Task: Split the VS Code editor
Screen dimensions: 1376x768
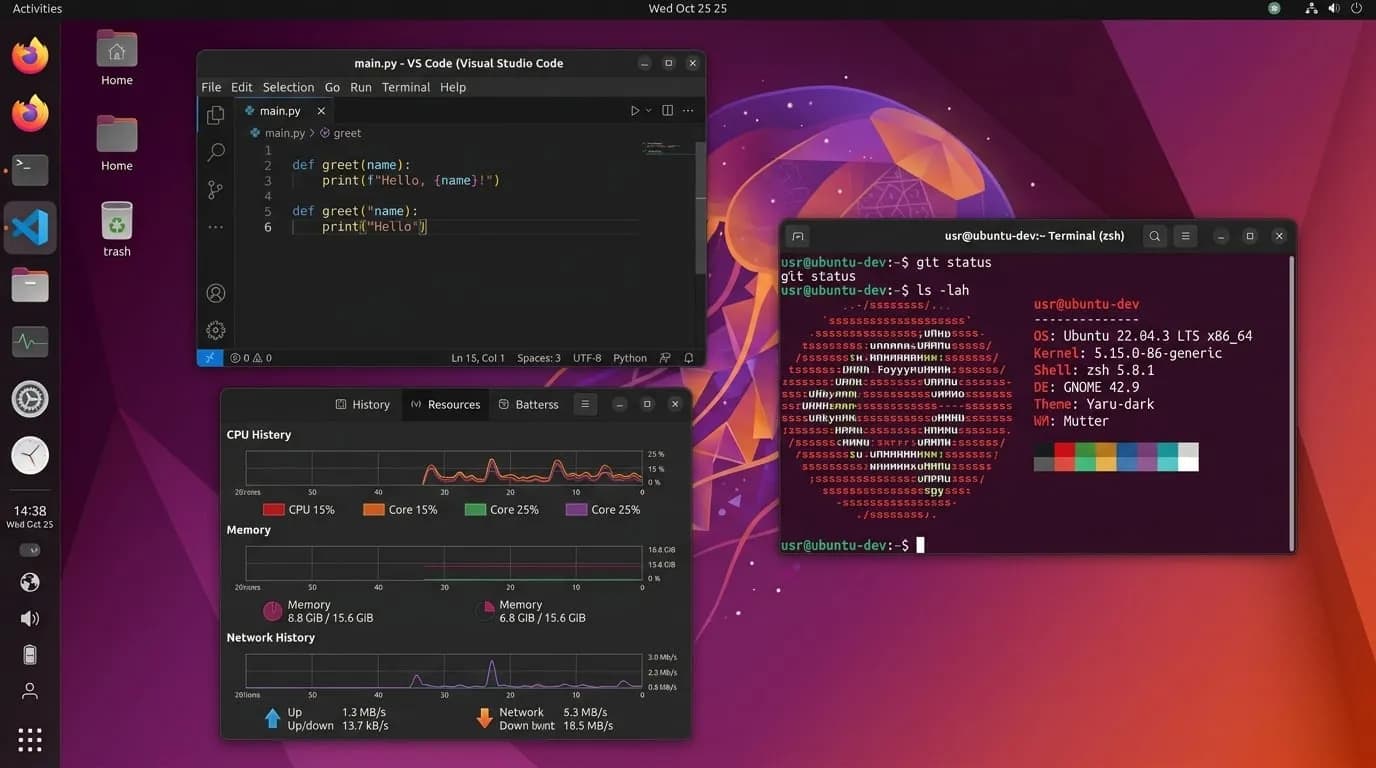Action: (667, 111)
